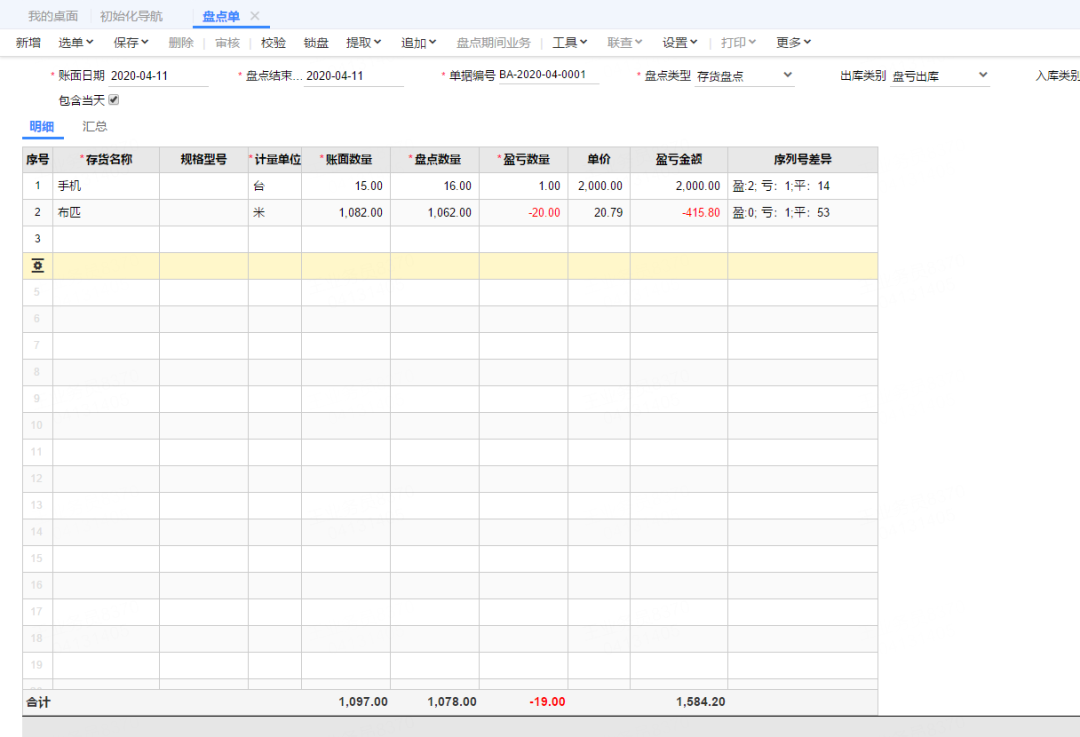Select the 盘点单 tab
The height and width of the screenshot is (737, 1080).
220,16
